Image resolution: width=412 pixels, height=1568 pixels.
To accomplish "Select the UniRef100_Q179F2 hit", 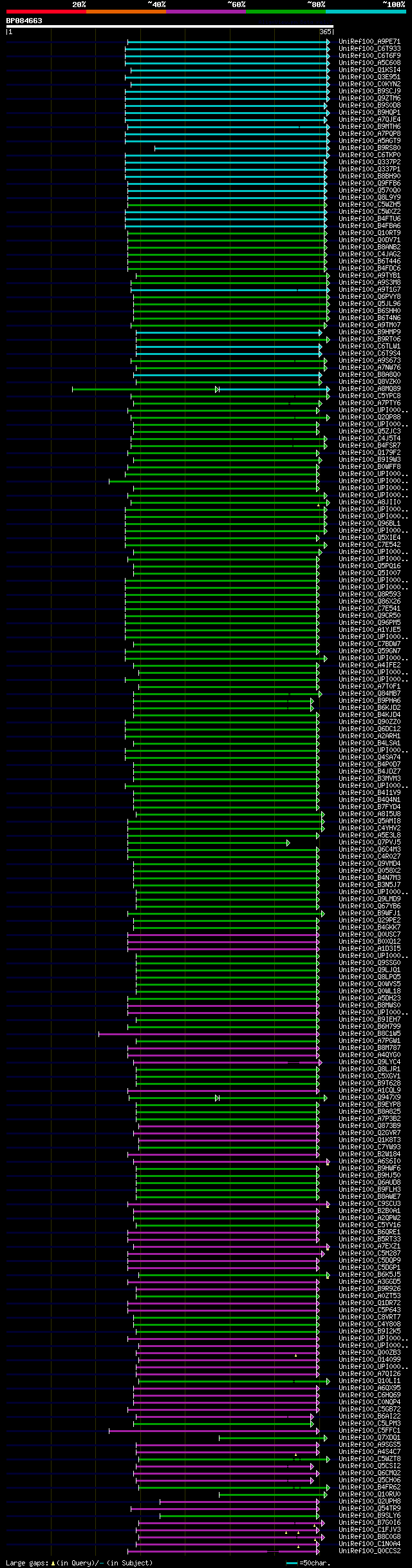I will (370, 453).
